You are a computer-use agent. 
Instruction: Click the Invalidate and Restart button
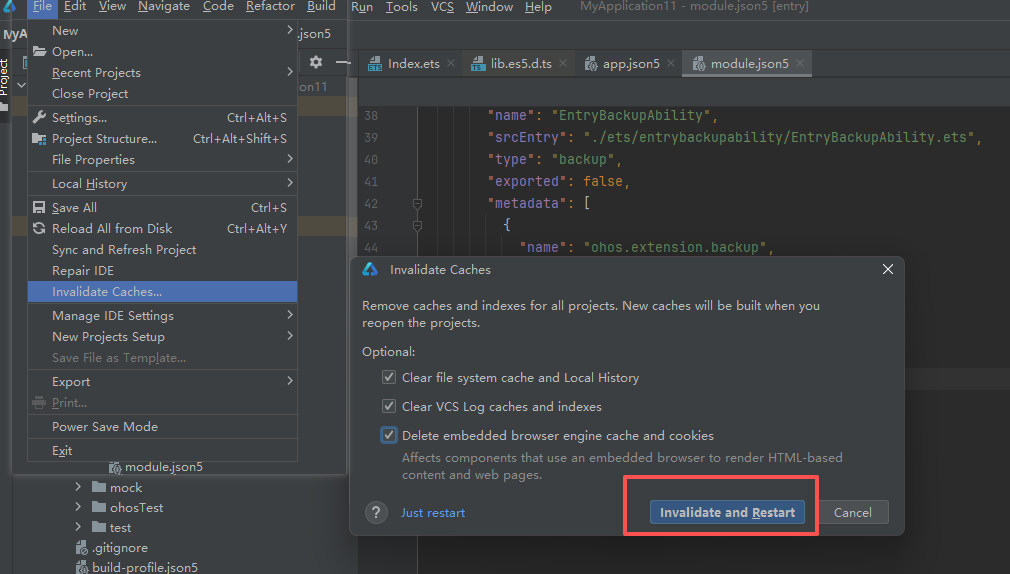coord(727,513)
